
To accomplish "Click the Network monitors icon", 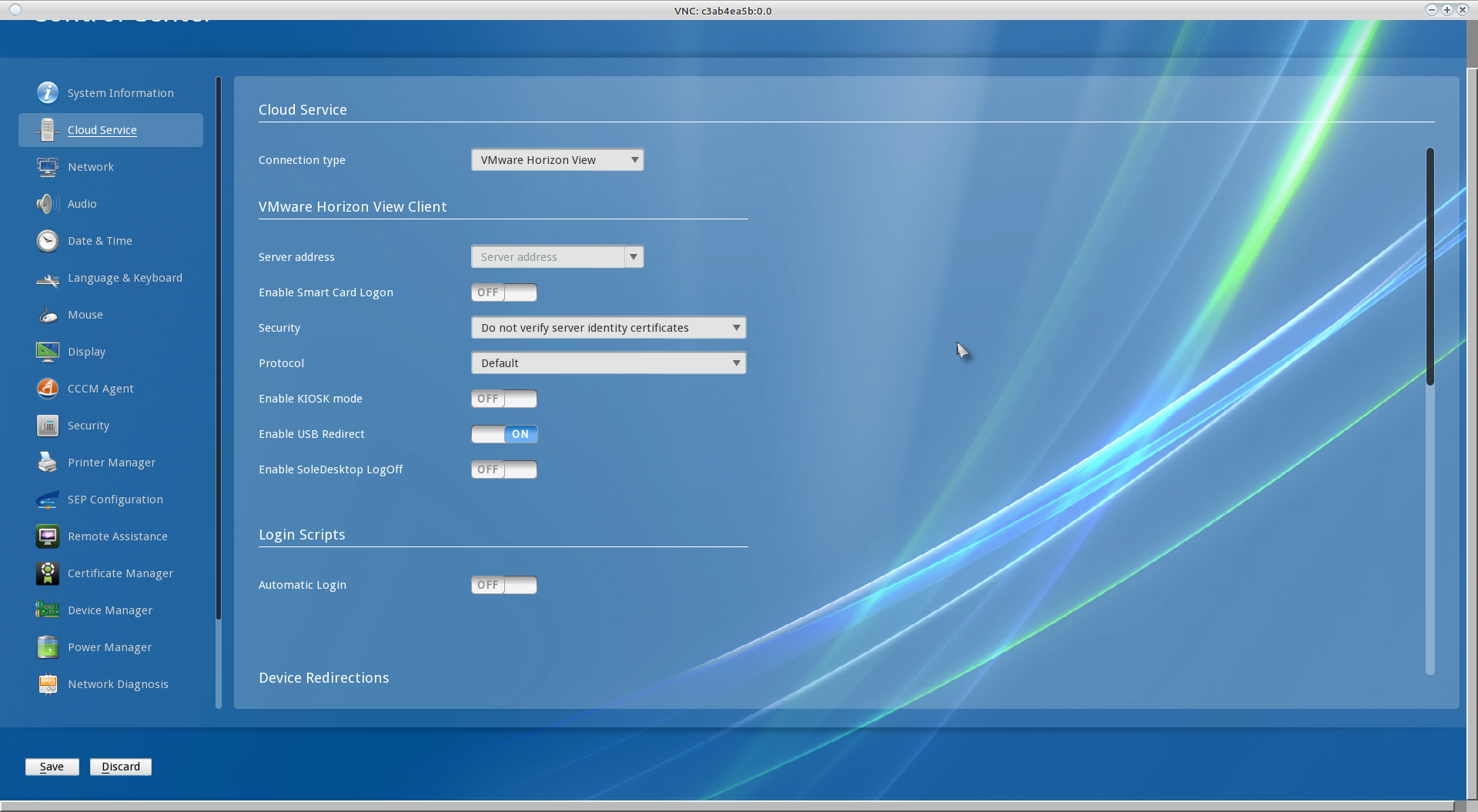I will (x=48, y=167).
